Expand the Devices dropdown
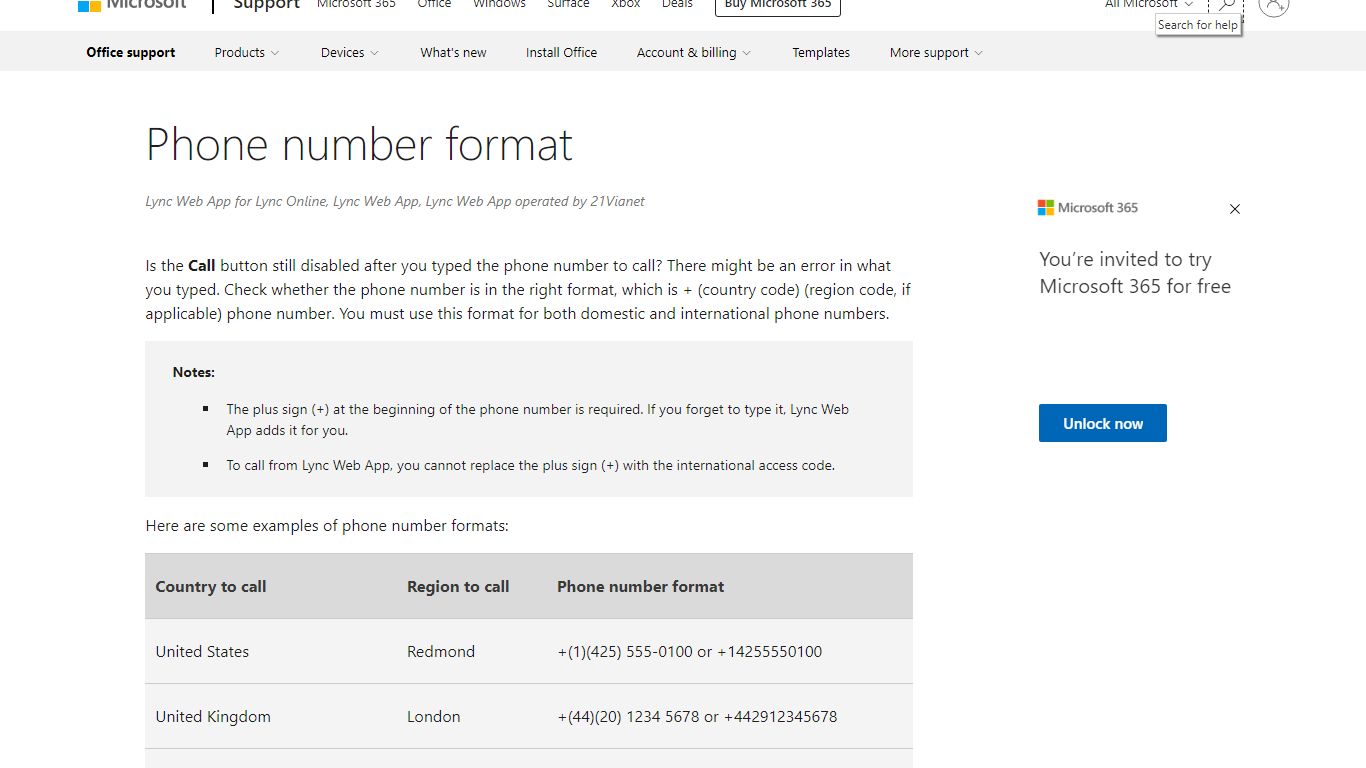Image resolution: width=1366 pixels, height=768 pixels. click(x=349, y=52)
